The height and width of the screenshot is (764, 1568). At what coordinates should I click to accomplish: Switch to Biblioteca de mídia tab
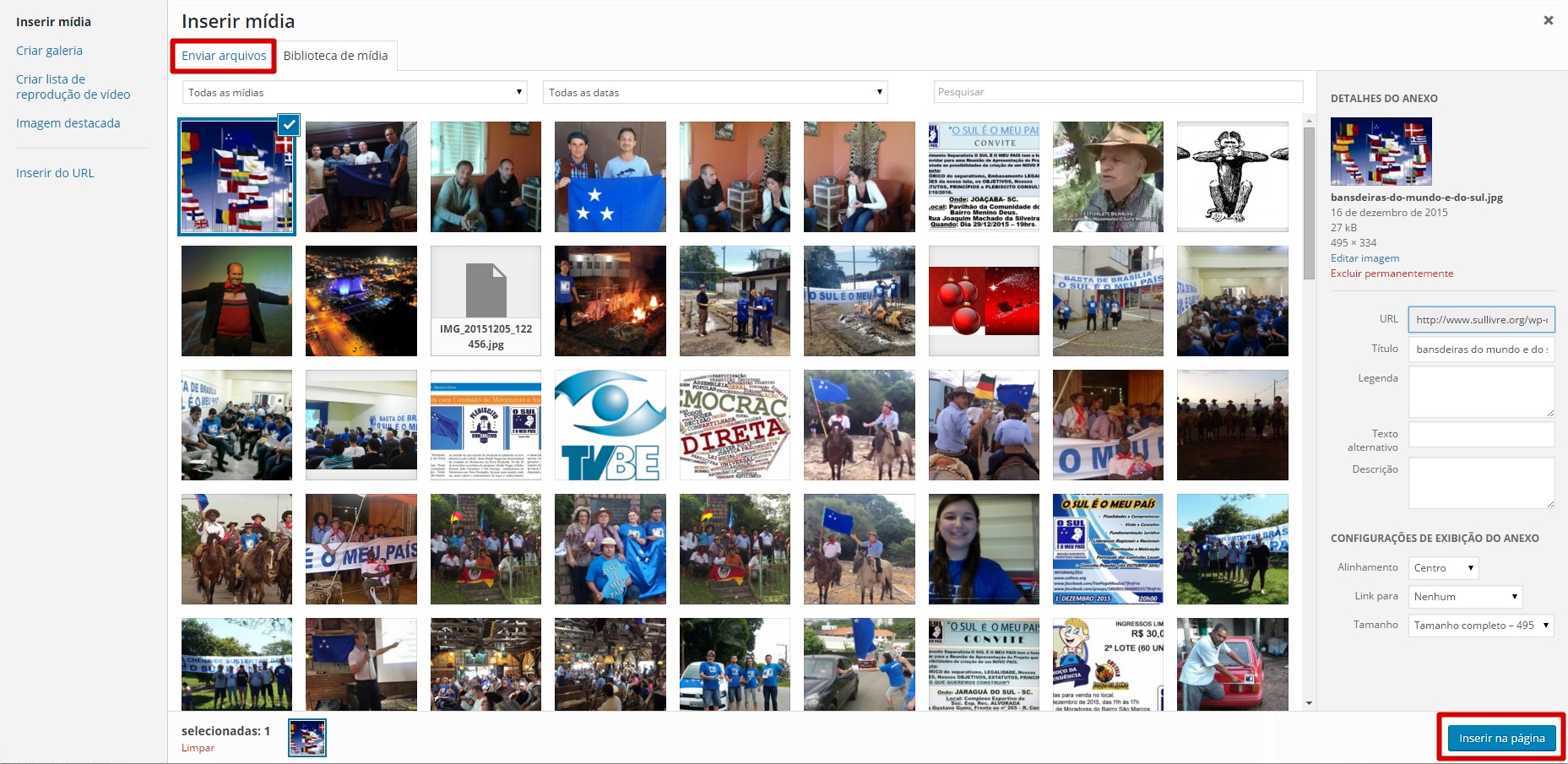(335, 56)
